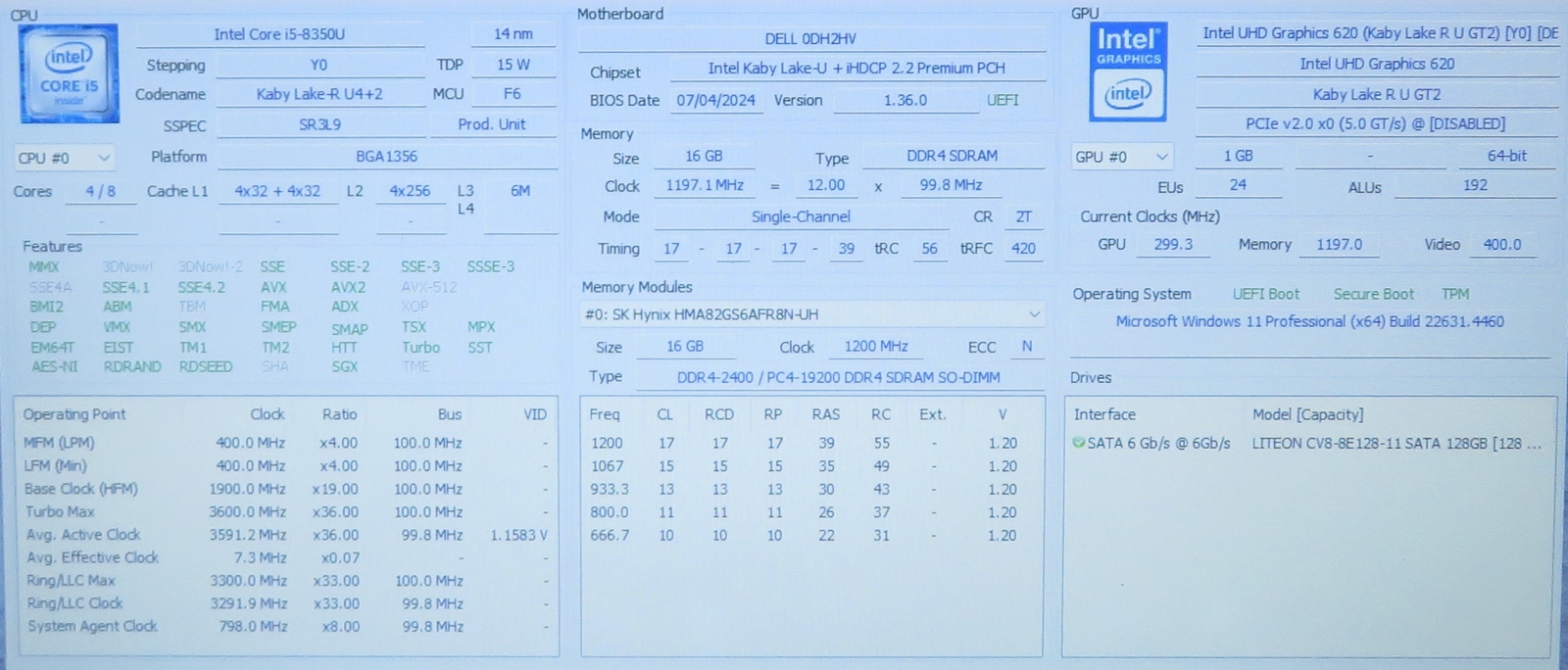This screenshot has height=670, width=1568.
Task: Click the AVX2 feature label
Action: click(x=348, y=287)
